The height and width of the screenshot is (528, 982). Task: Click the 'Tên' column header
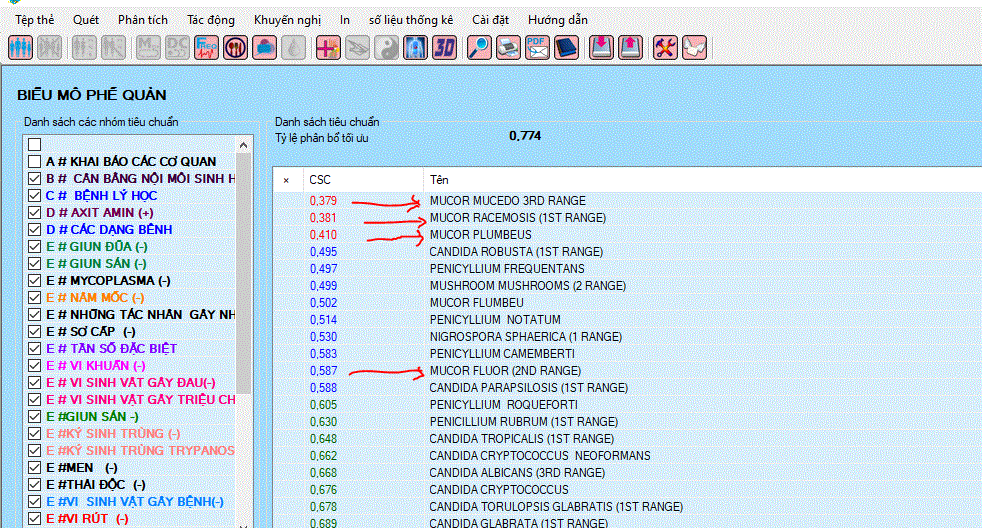click(440, 180)
